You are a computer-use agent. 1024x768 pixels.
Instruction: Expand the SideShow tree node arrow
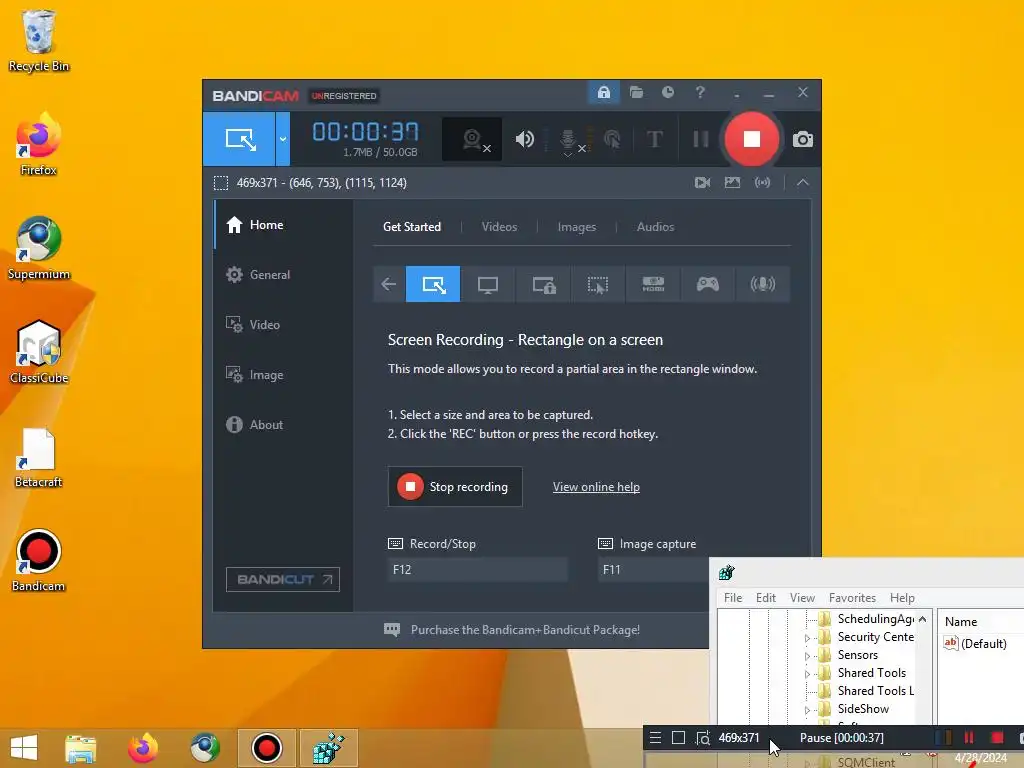[807, 710]
